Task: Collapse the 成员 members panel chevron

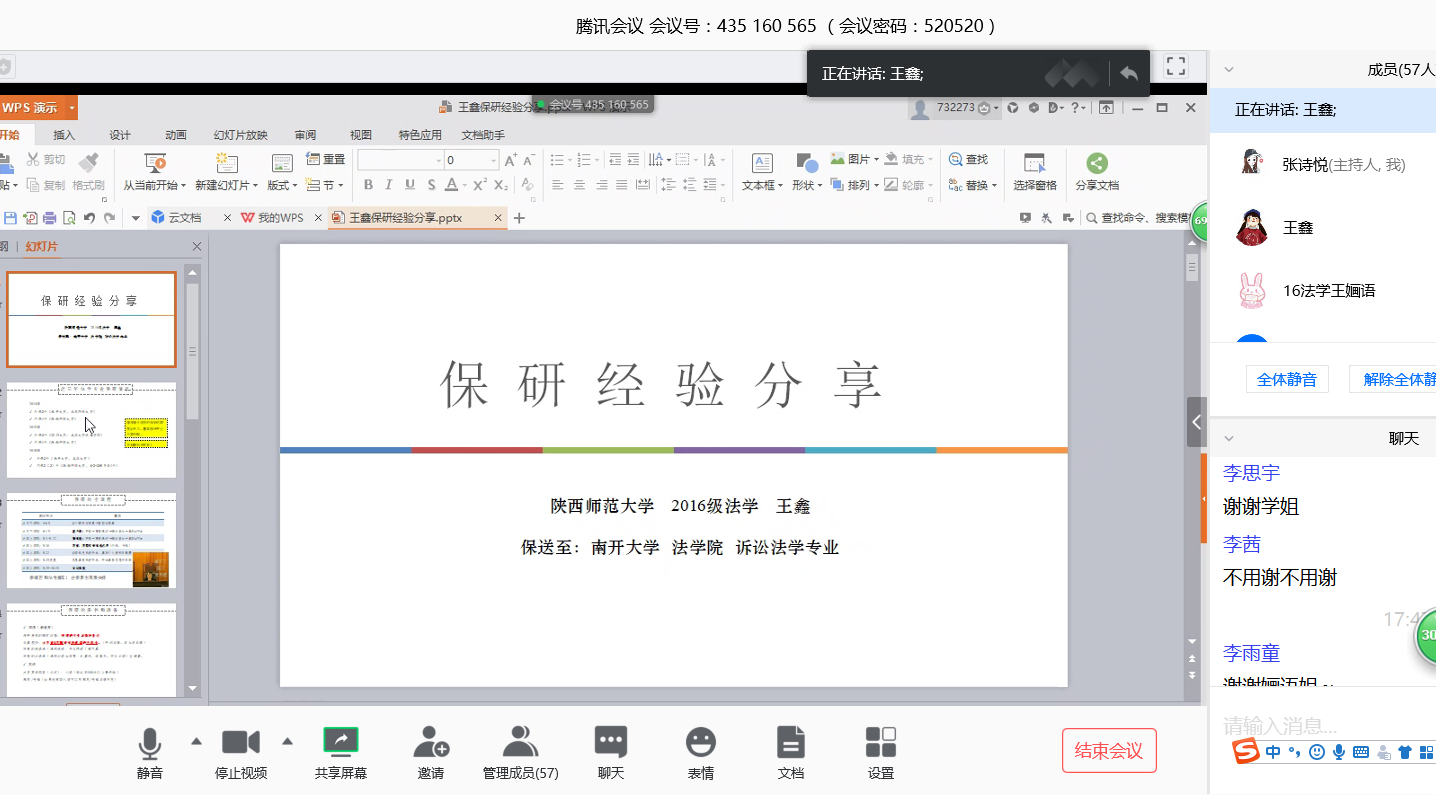Action: click(1229, 69)
